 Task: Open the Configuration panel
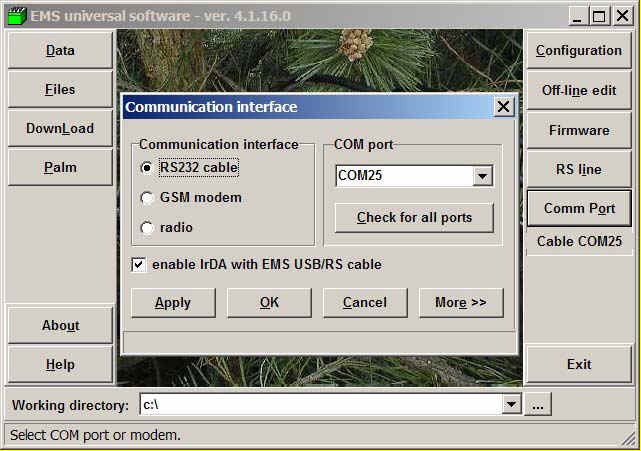578,51
